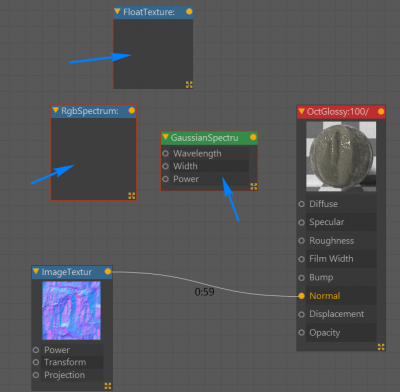The height and width of the screenshot is (392, 400).
Task: Select the Roughness parameter row
Action: (x=337, y=241)
